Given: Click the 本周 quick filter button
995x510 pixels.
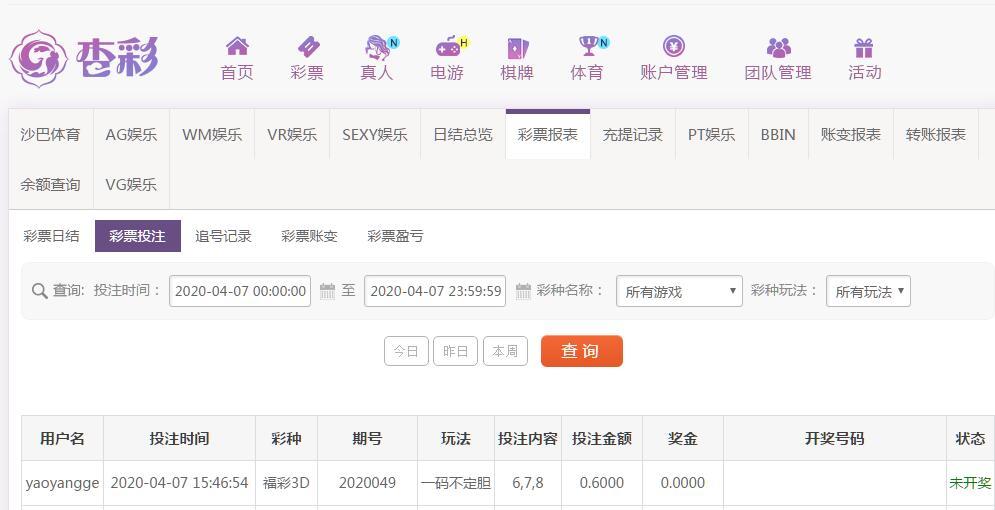Looking at the screenshot, I should pyautogui.click(x=505, y=351).
